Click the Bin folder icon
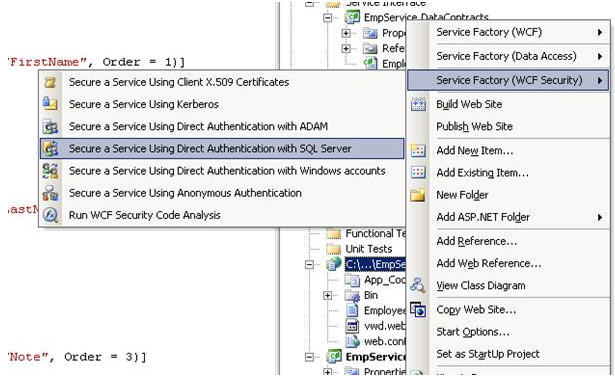The width and height of the screenshot is (615, 376). pos(352,295)
